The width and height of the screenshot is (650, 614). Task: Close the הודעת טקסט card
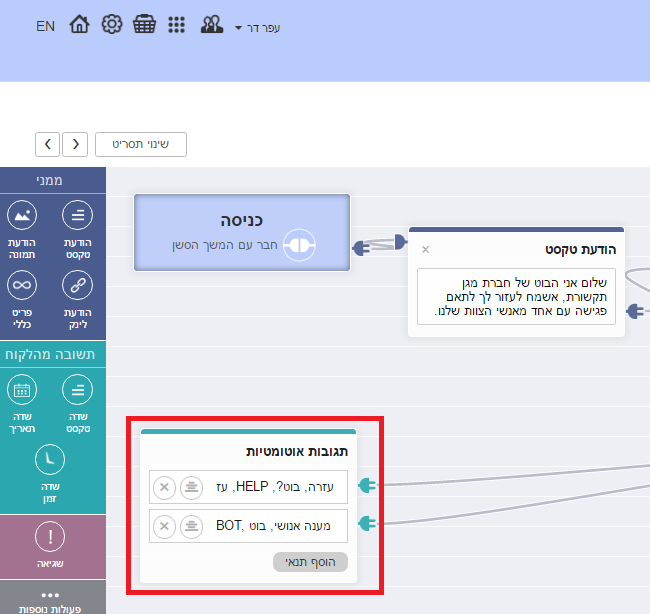(x=425, y=249)
